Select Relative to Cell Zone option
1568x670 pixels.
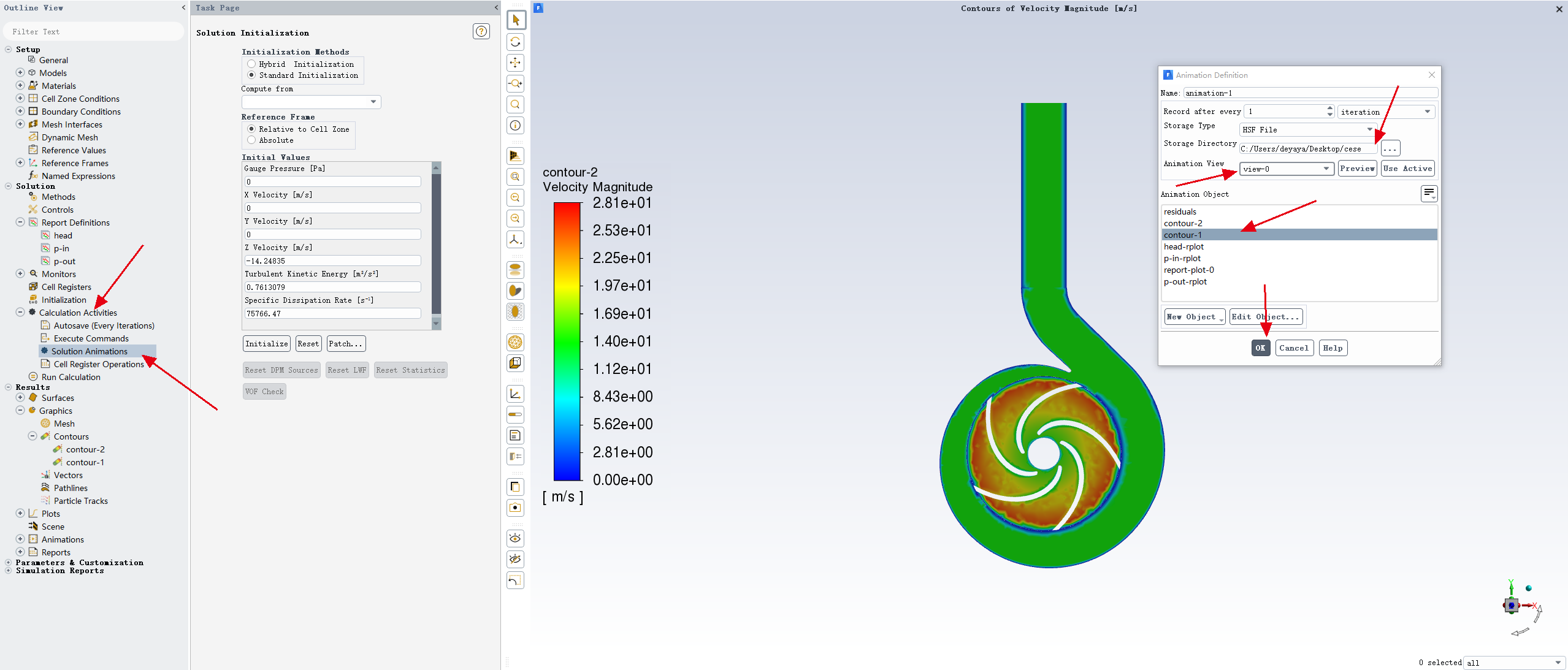pos(251,129)
